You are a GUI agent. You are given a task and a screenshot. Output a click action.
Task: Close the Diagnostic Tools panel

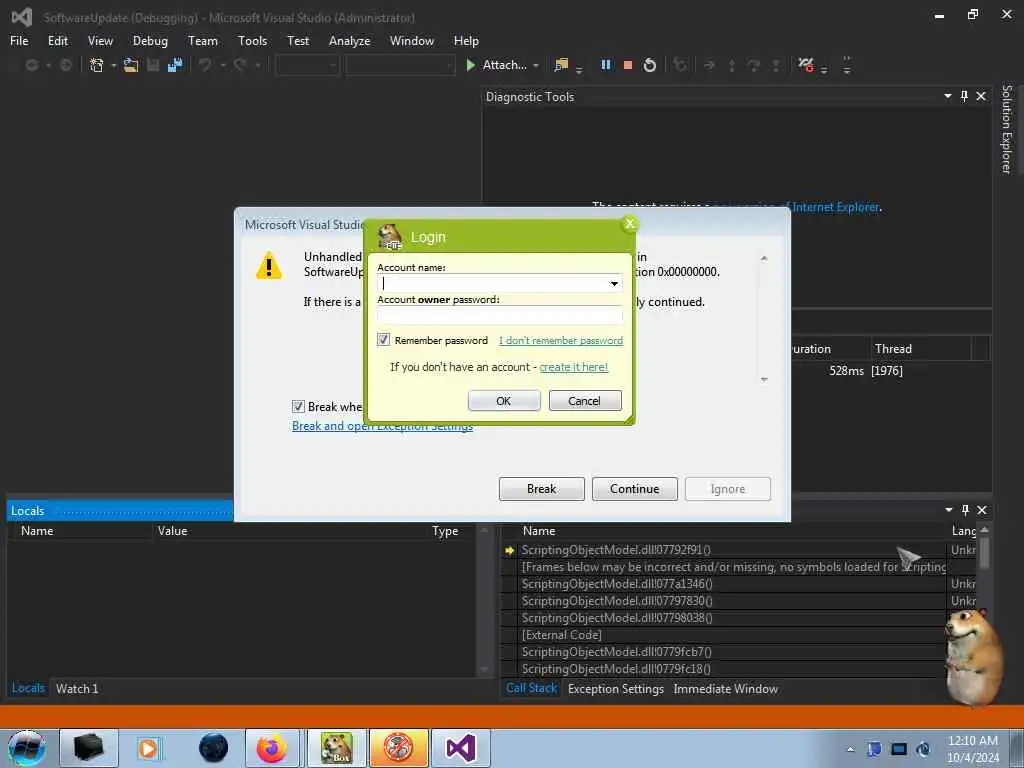tap(981, 97)
